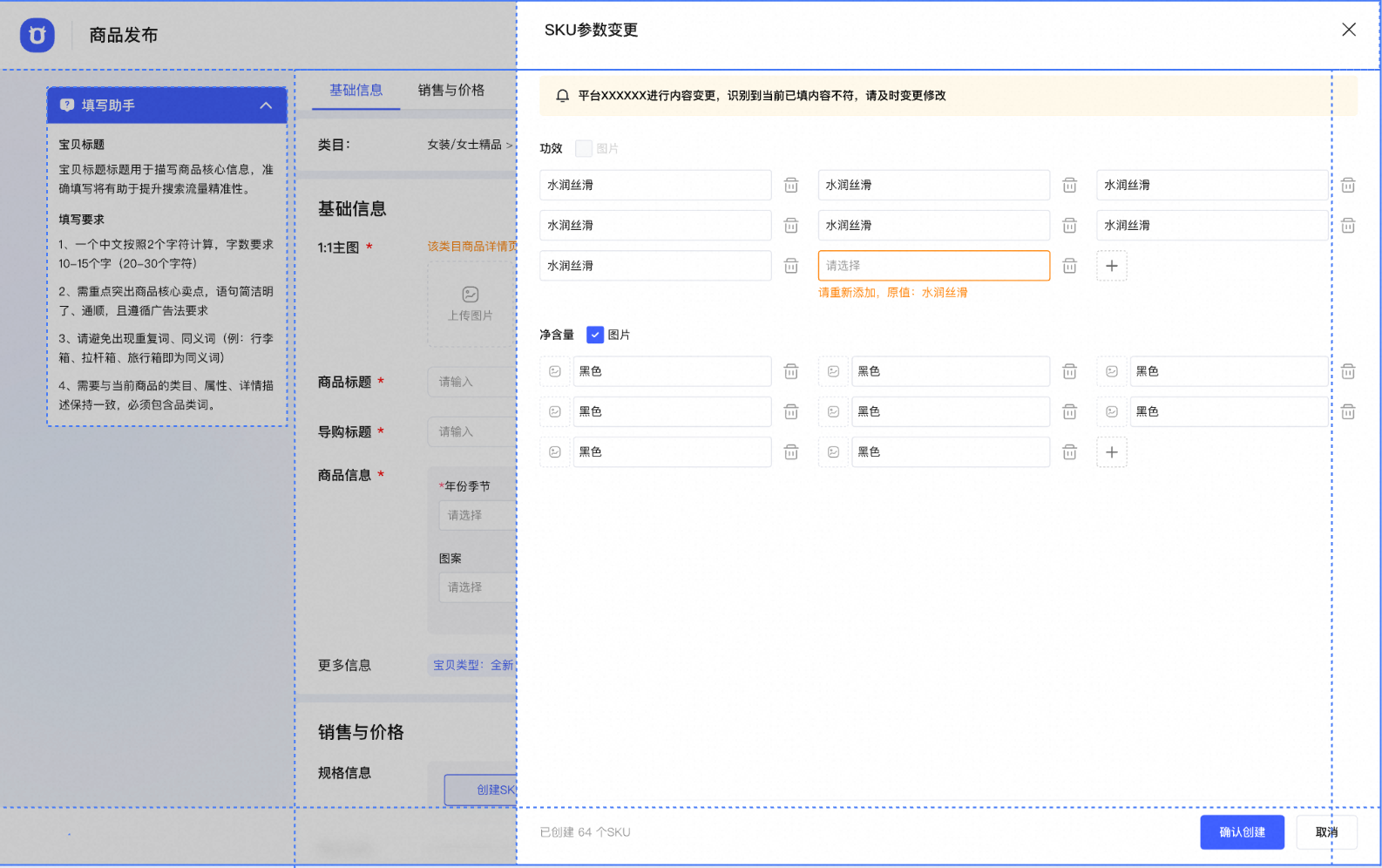The width and height of the screenshot is (1382, 868).
Task: Delete third-row first-column 功效 水润丝滑 entry
Action: click(791, 266)
